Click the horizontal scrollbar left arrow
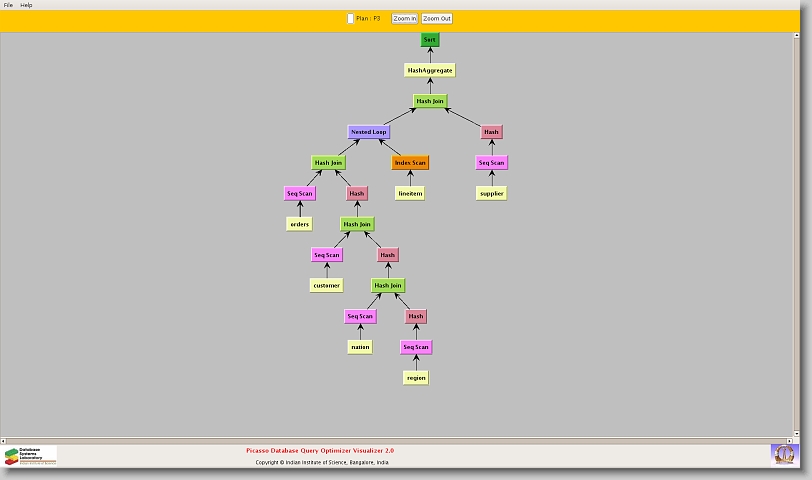812x480 pixels. tap(4, 440)
